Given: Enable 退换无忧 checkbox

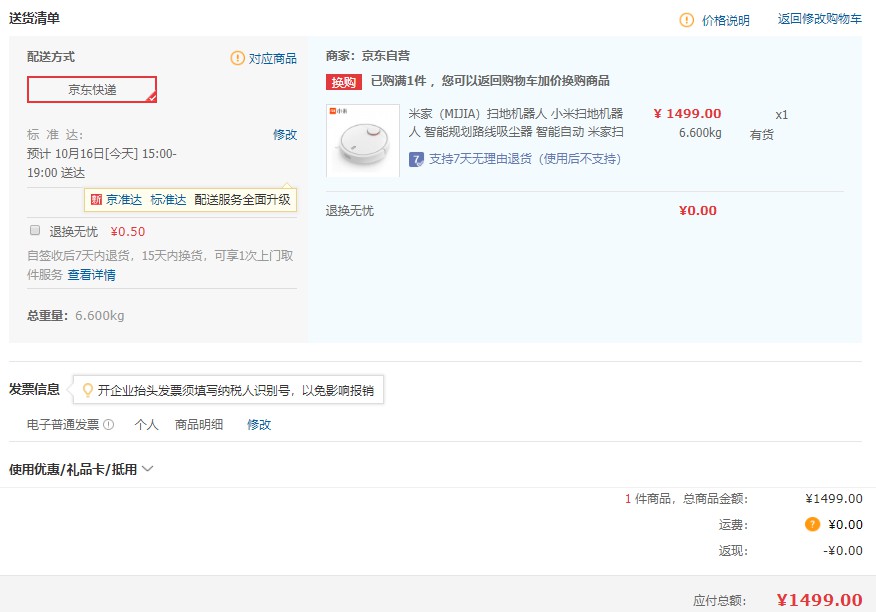Looking at the screenshot, I should pos(35,230).
